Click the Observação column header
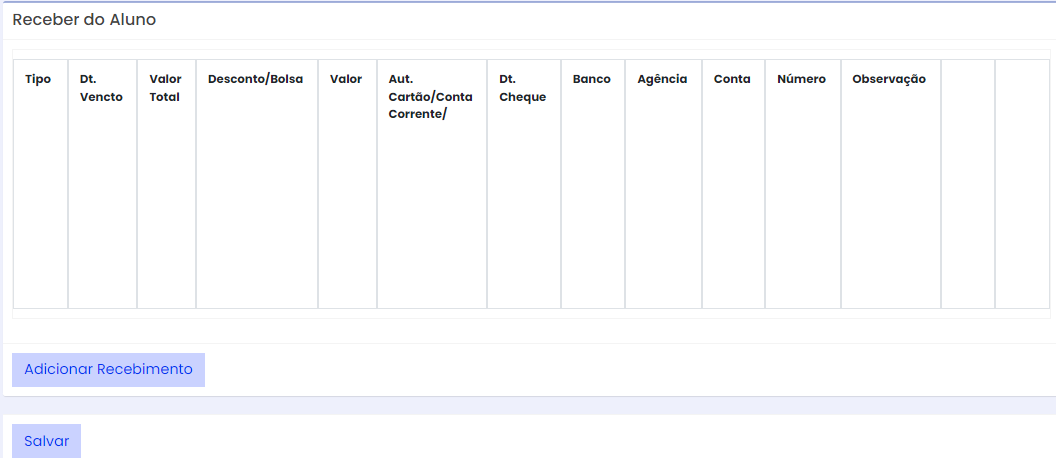 click(889, 79)
